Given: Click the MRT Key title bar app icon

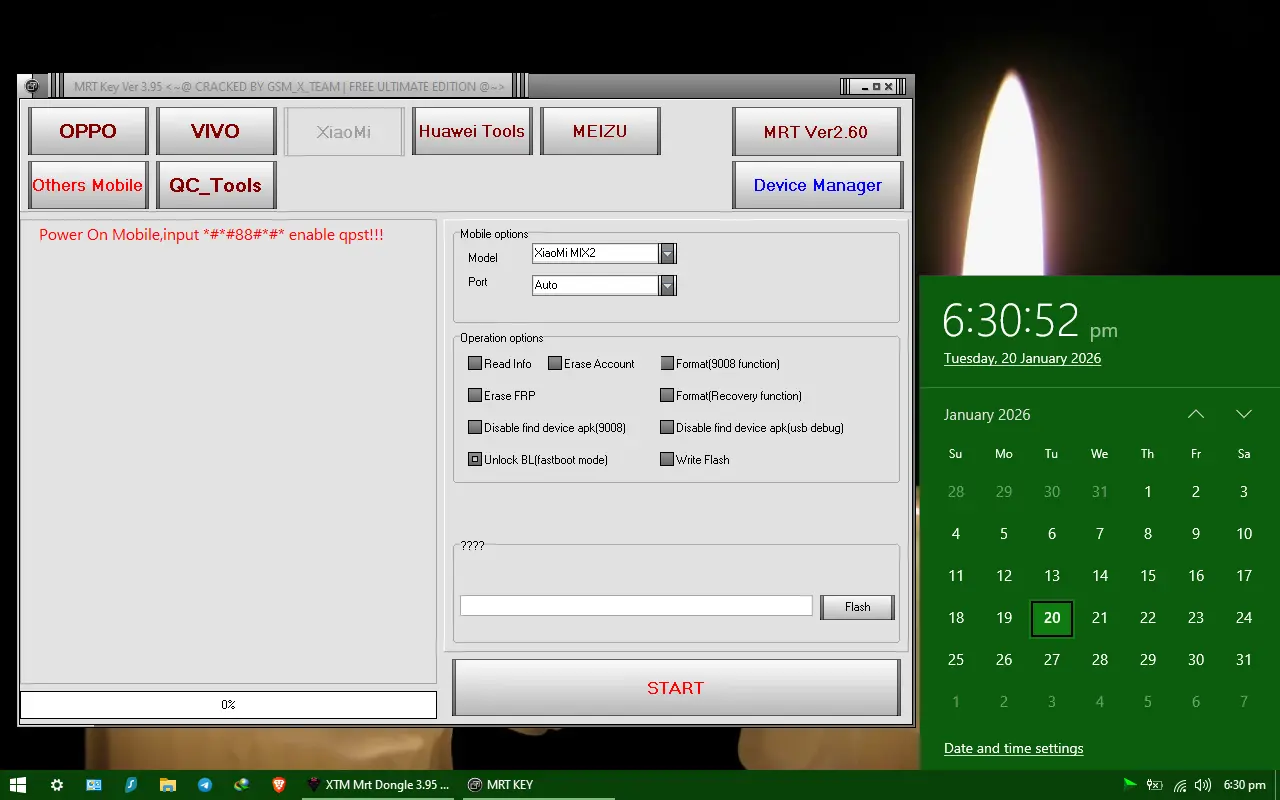Looking at the screenshot, I should (32, 87).
